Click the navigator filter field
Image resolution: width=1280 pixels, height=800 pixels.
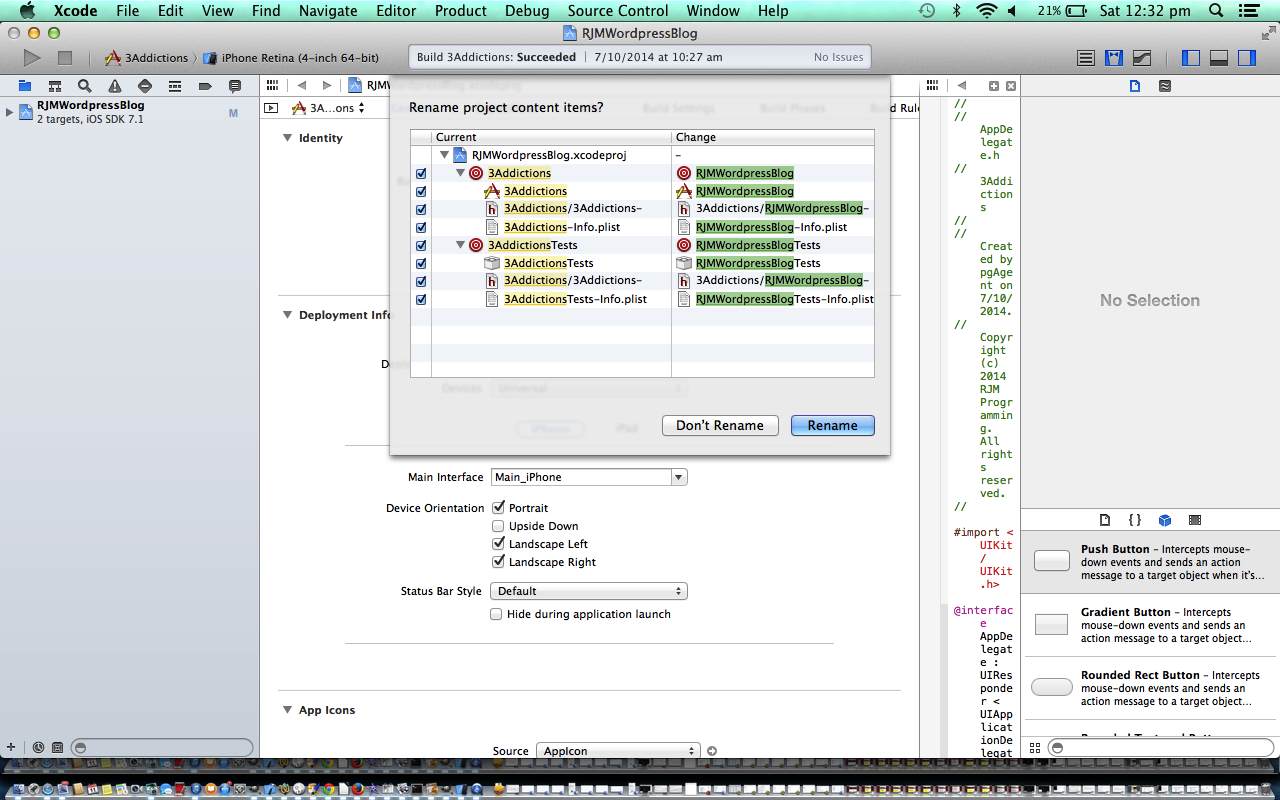pos(163,747)
